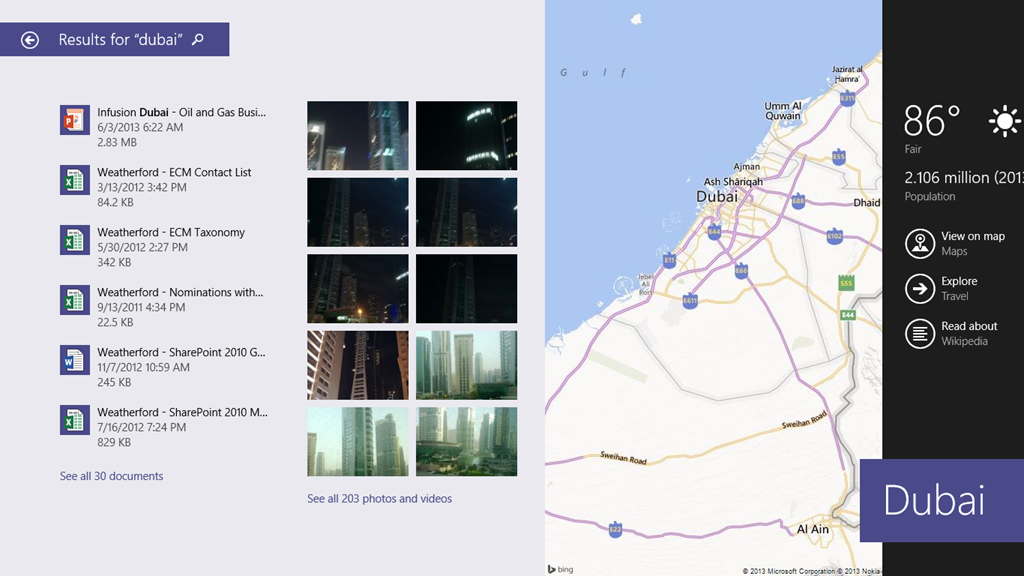This screenshot has width=1024, height=576.
Task: Click the E611 highway marker on map
Action: [690, 300]
